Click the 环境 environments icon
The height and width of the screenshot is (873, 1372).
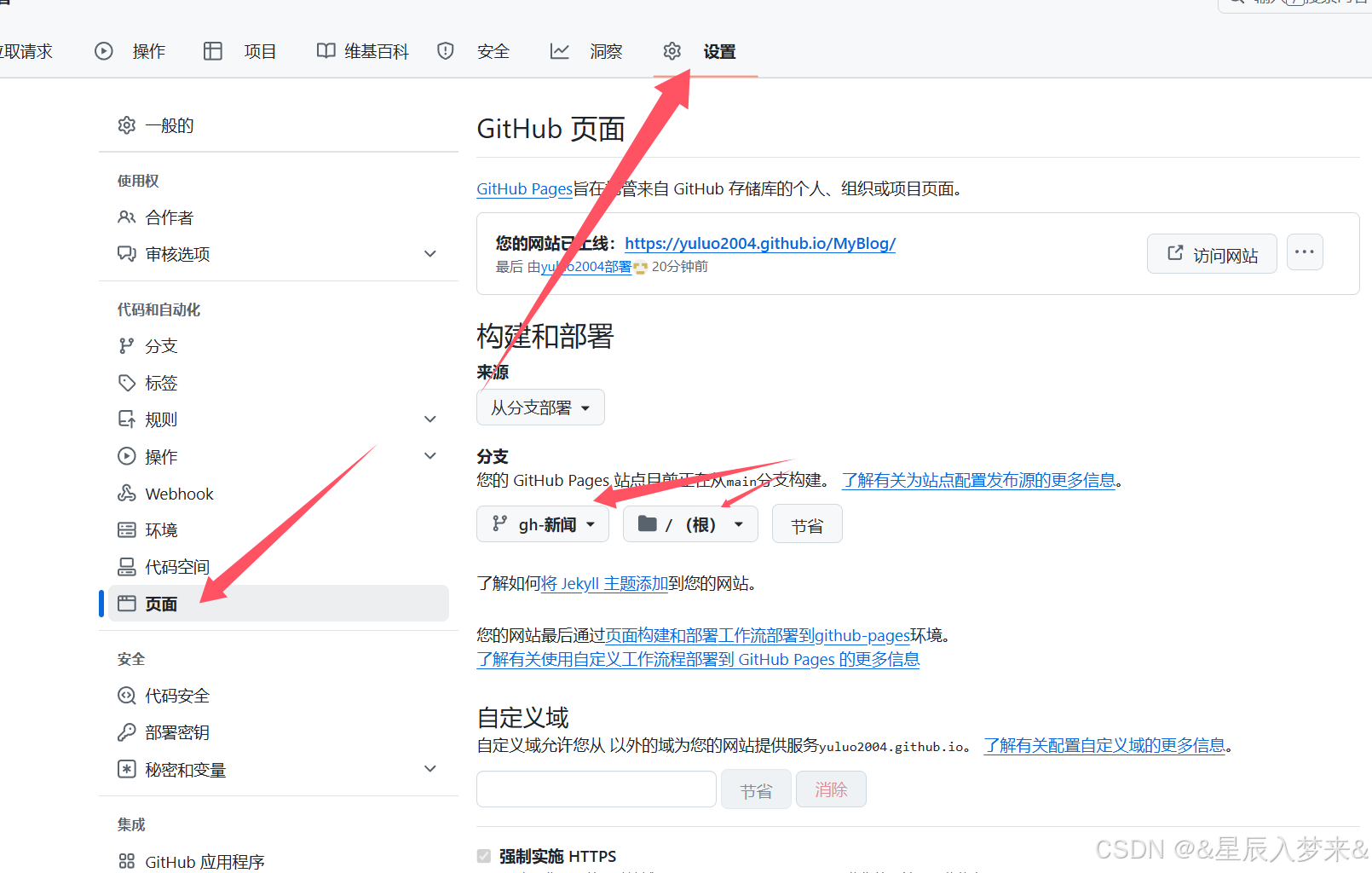(x=126, y=529)
